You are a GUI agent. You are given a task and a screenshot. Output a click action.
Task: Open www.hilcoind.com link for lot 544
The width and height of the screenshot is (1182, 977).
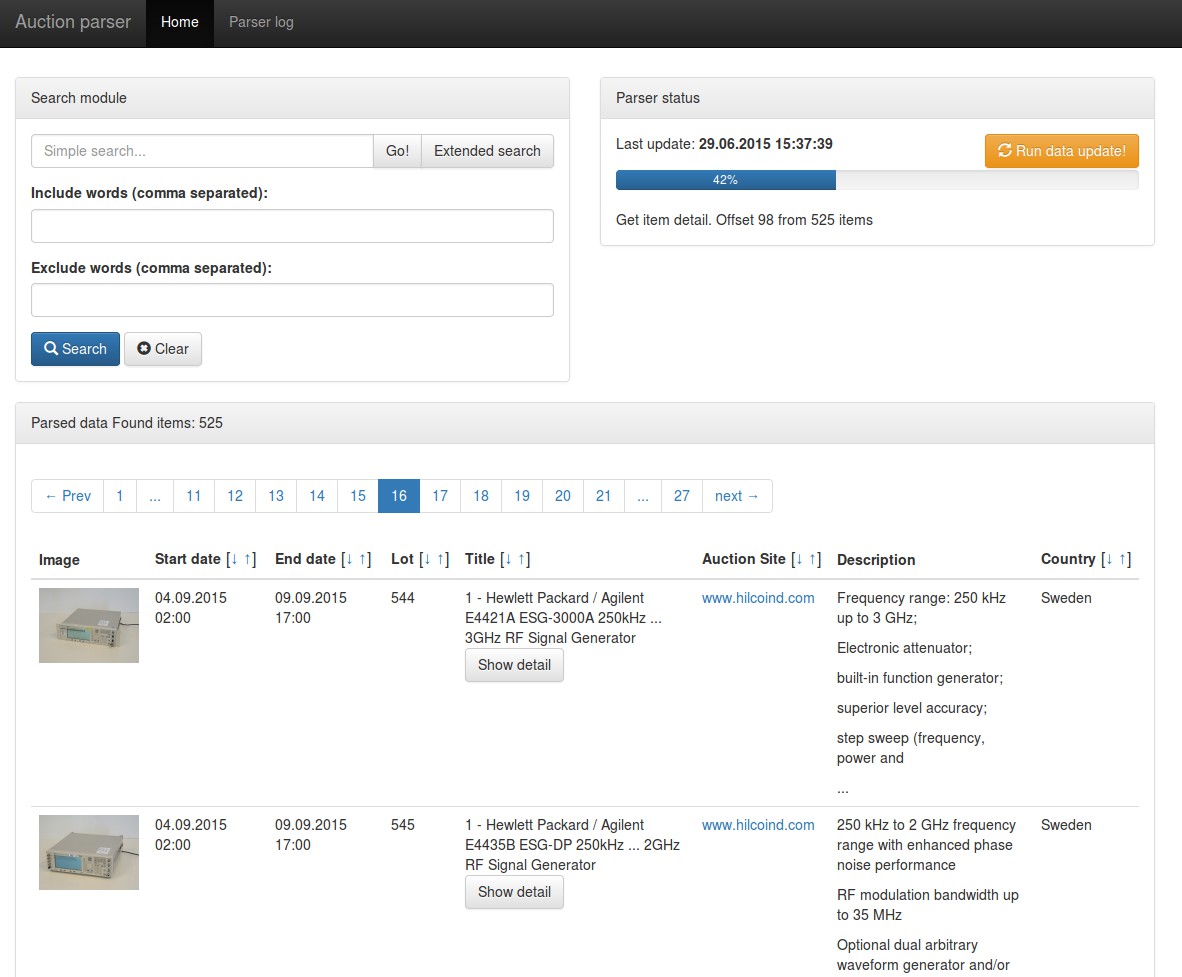(758, 598)
